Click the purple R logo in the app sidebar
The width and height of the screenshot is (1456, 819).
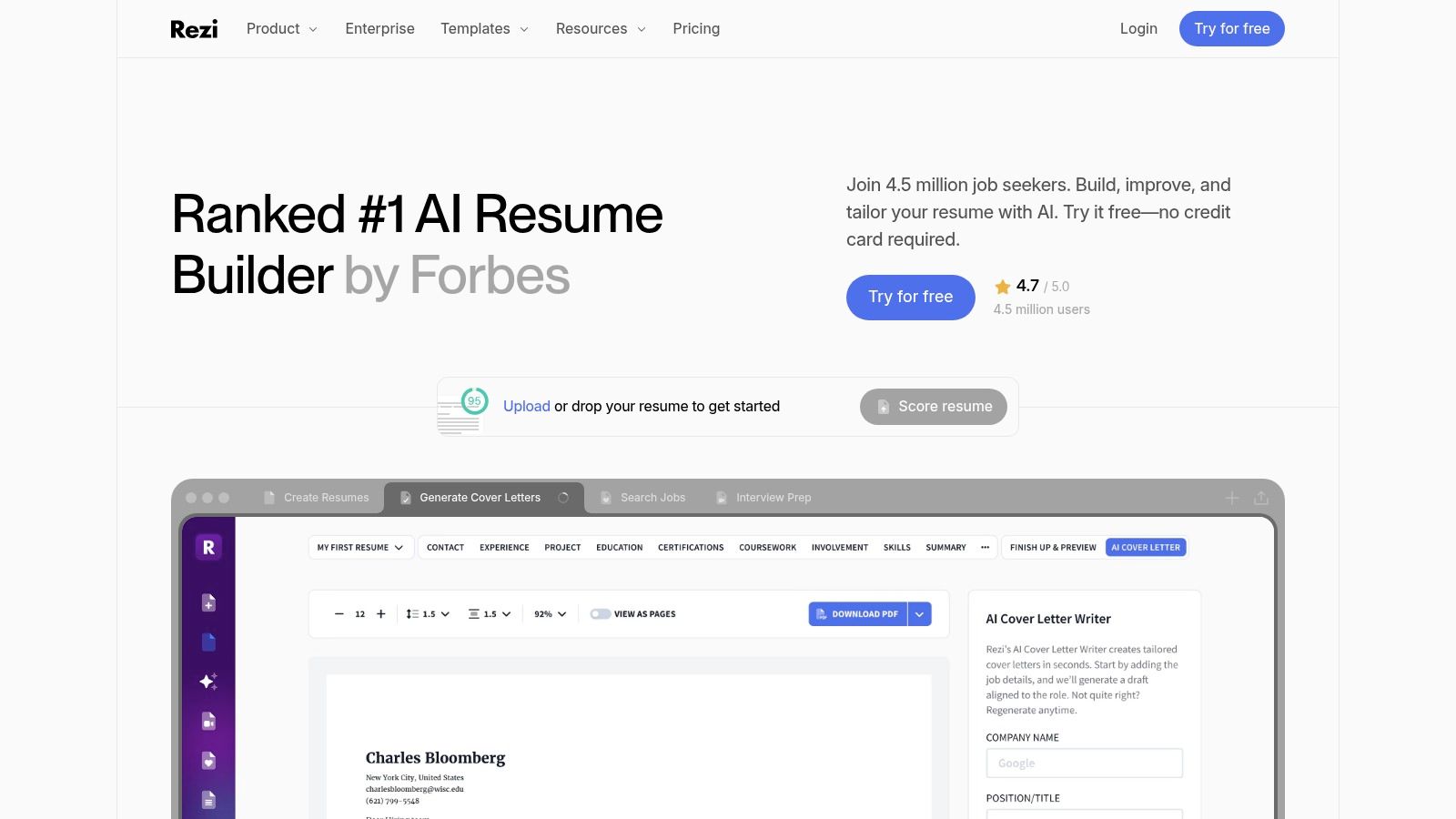tap(208, 547)
